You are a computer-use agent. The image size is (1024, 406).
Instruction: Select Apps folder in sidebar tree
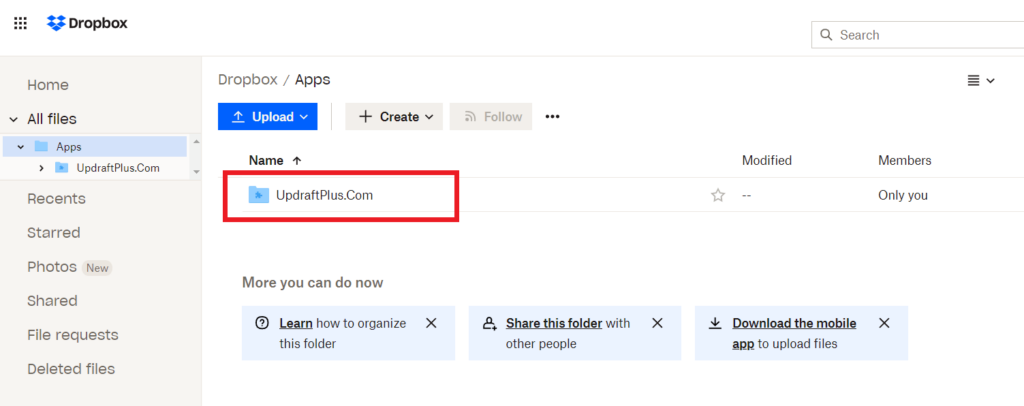pyautogui.click(x=95, y=147)
